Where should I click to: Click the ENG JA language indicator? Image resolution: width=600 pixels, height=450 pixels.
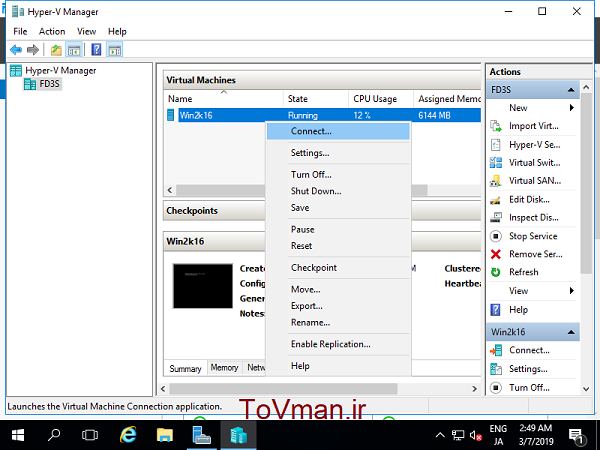(x=498, y=435)
